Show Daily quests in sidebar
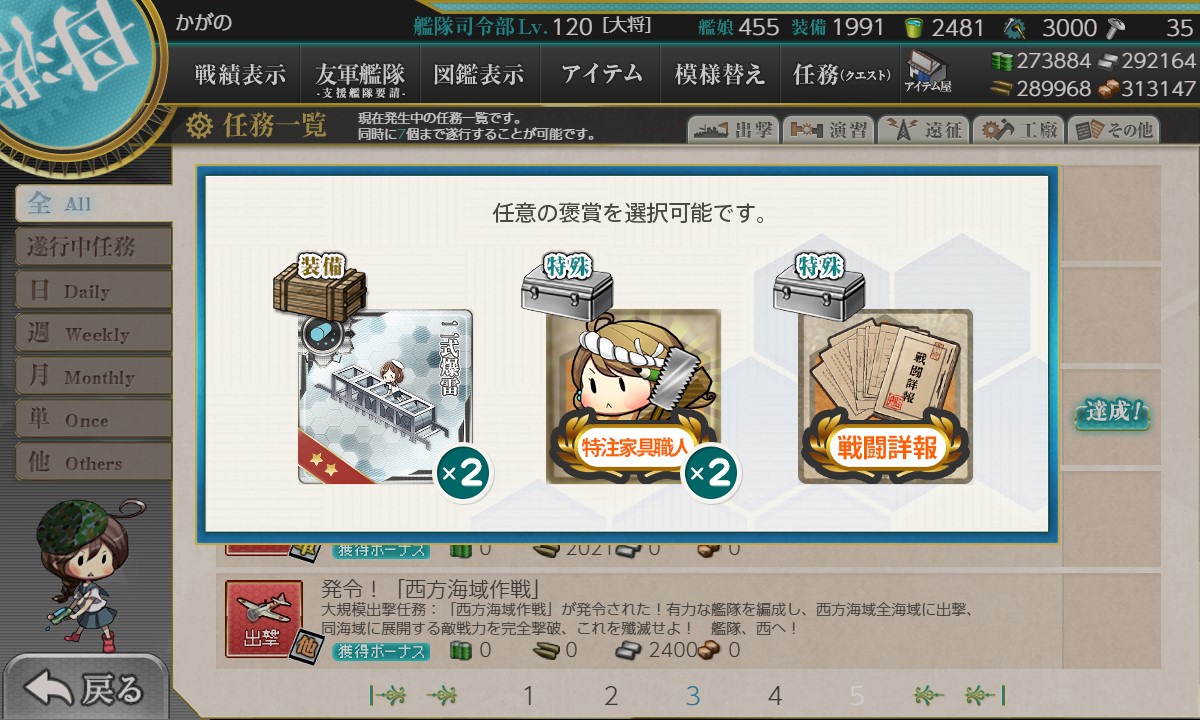Viewport: 1200px width, 720px height. (x=93, y=290)
